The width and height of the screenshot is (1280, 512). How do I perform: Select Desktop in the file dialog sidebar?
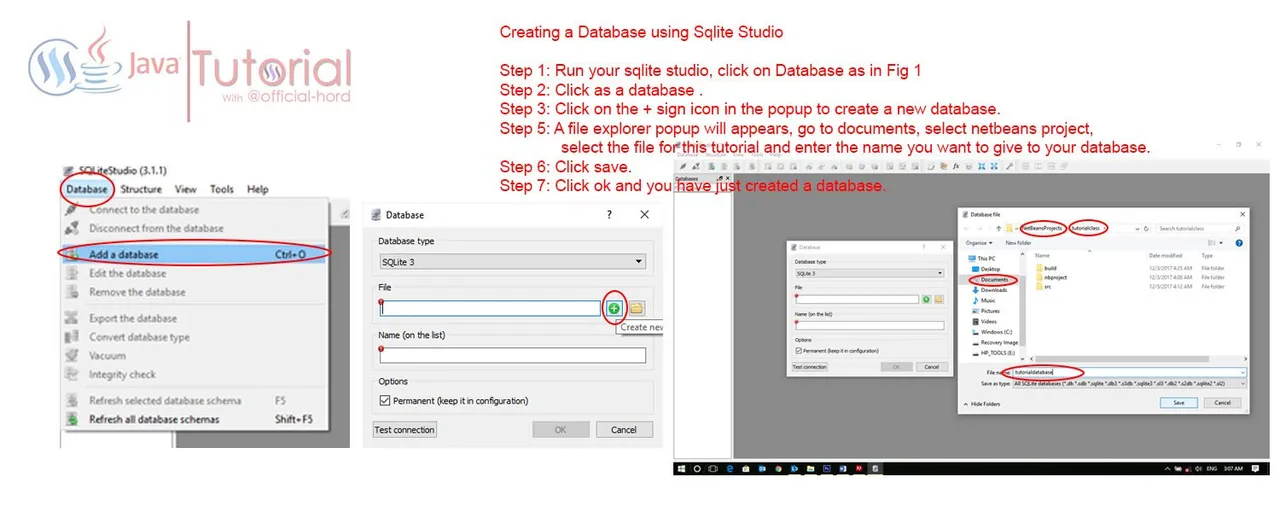tap(990, 269)
